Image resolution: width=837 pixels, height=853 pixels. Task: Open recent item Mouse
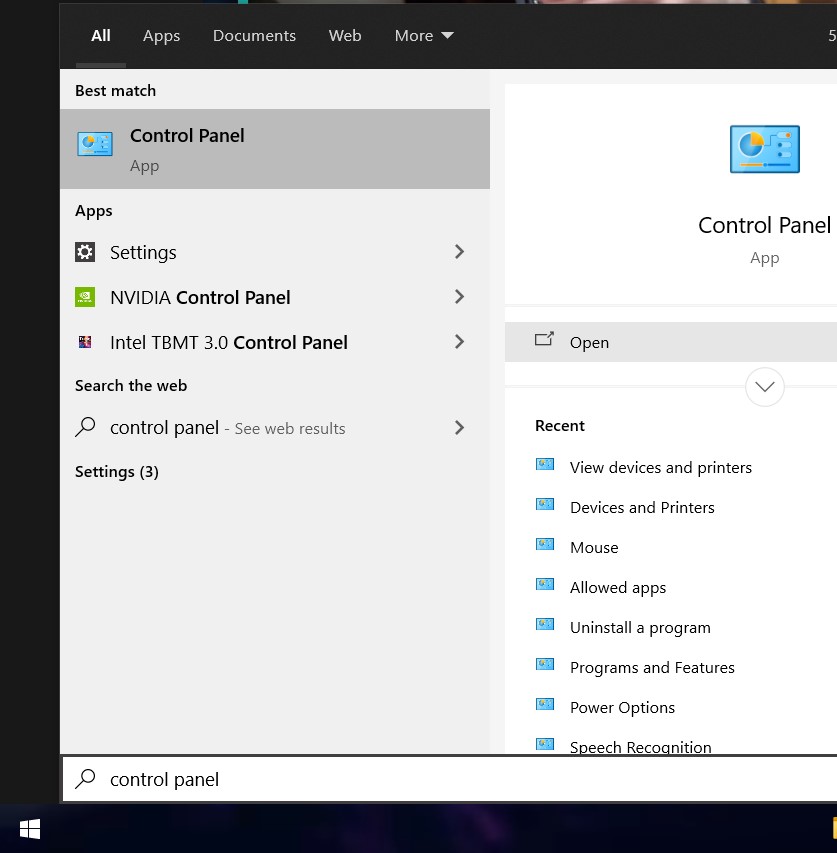(594, 548)
